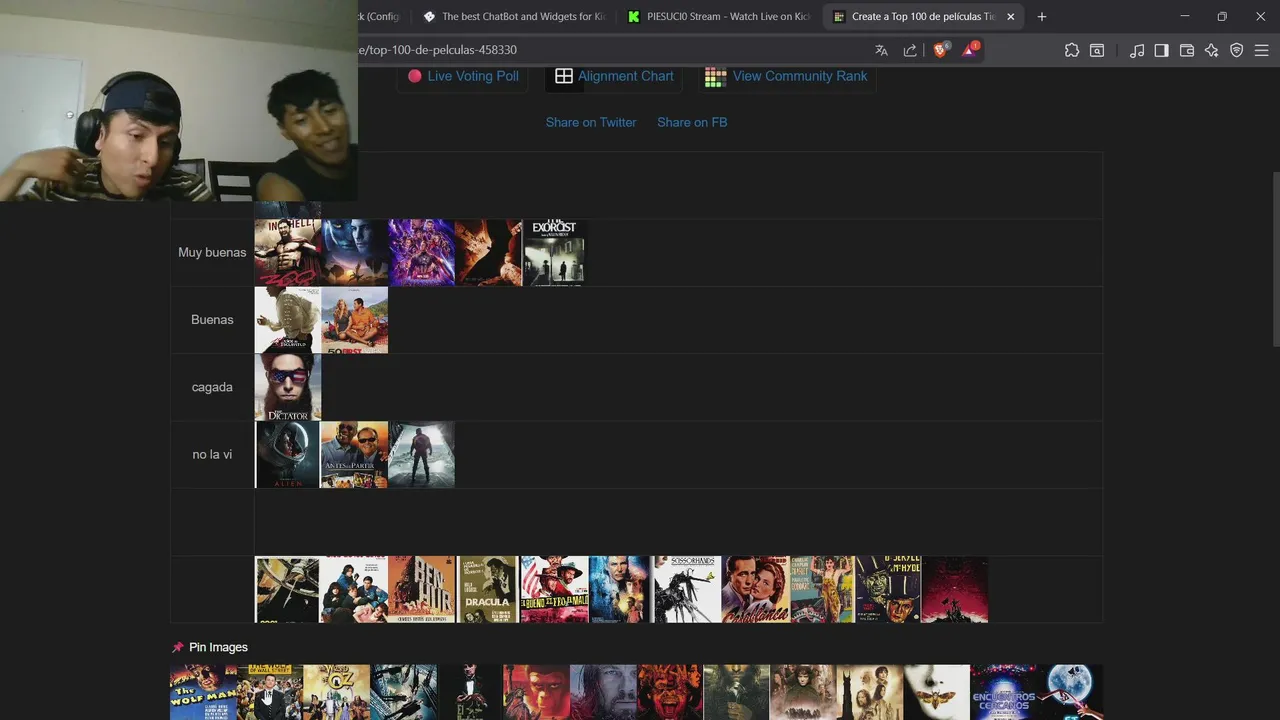Click Share on Twitter
This screenshot has width=1280, height=720.
point(591,122)
